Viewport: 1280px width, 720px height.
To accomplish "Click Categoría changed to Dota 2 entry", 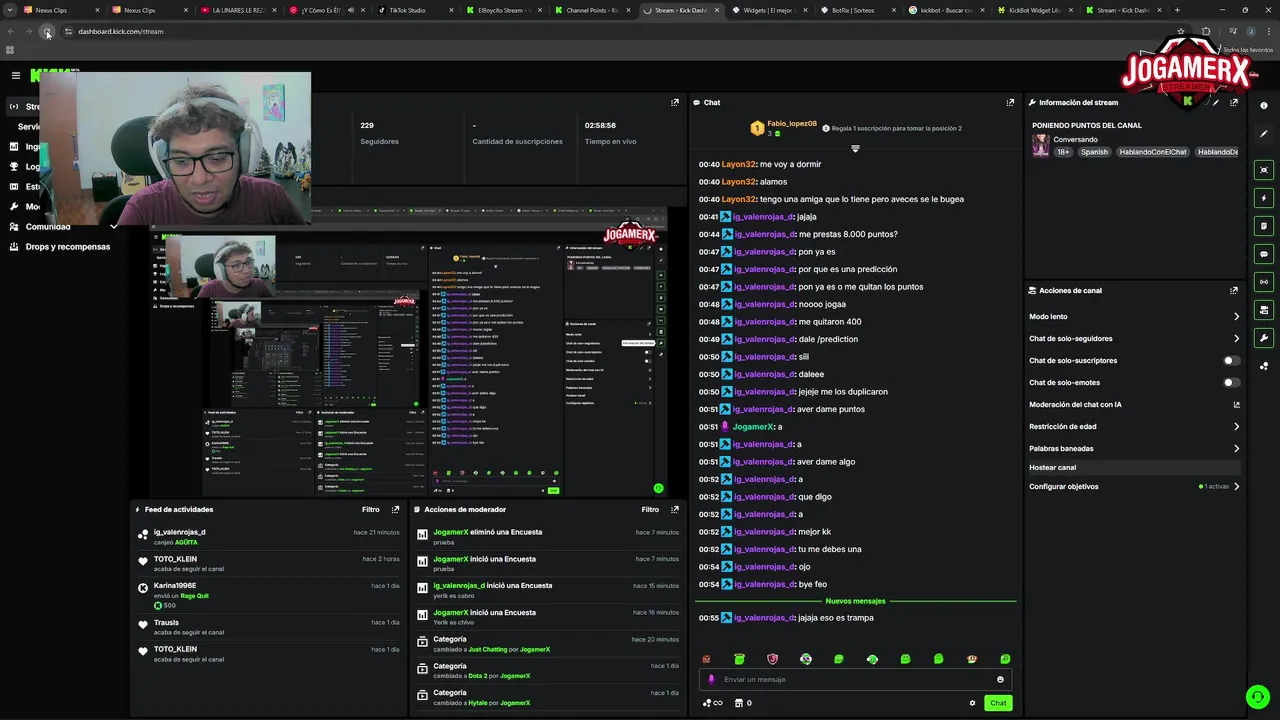I will (x=549, y=670).
